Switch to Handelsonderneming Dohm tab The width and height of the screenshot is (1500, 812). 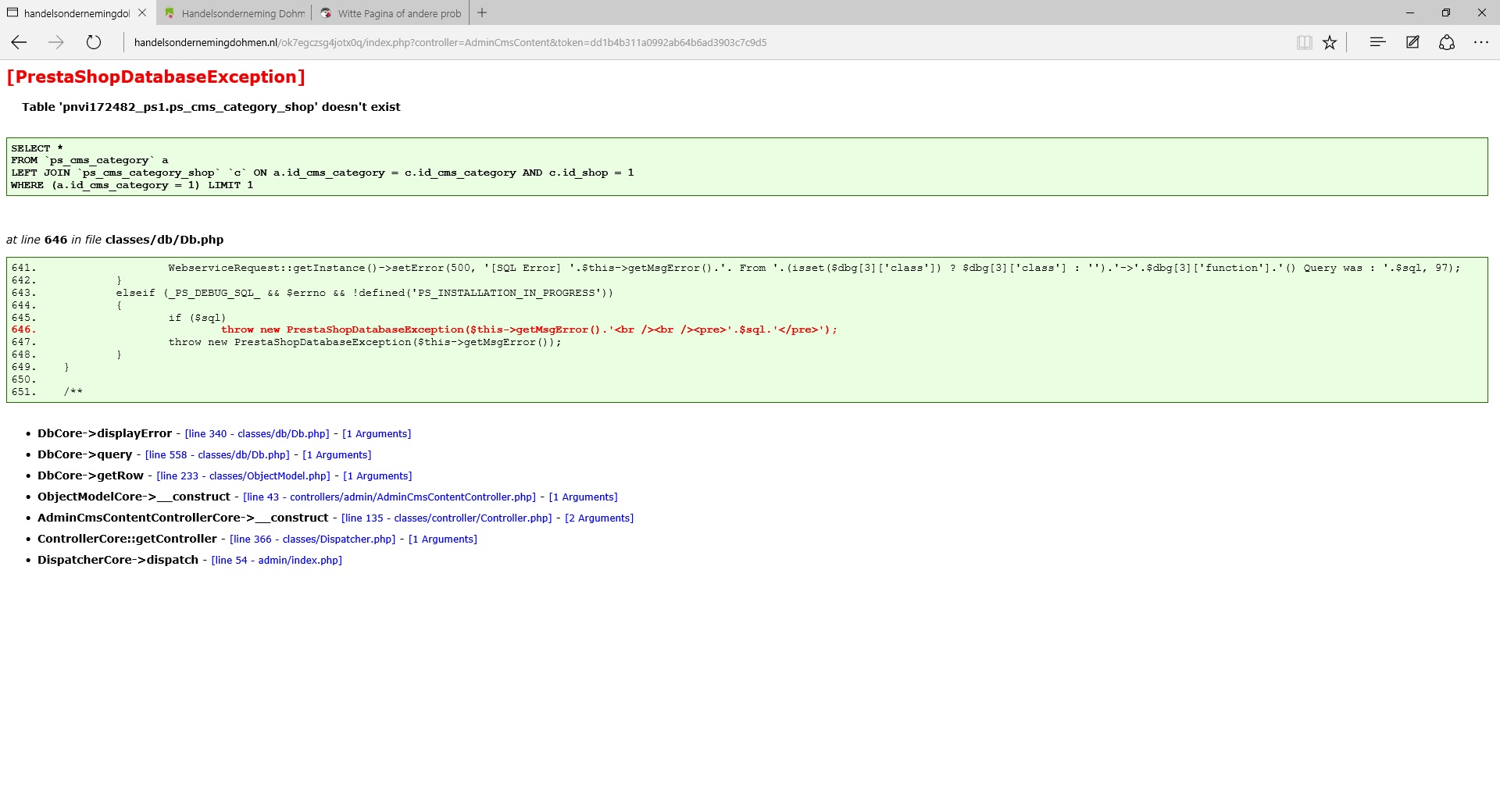pos(234,13)
